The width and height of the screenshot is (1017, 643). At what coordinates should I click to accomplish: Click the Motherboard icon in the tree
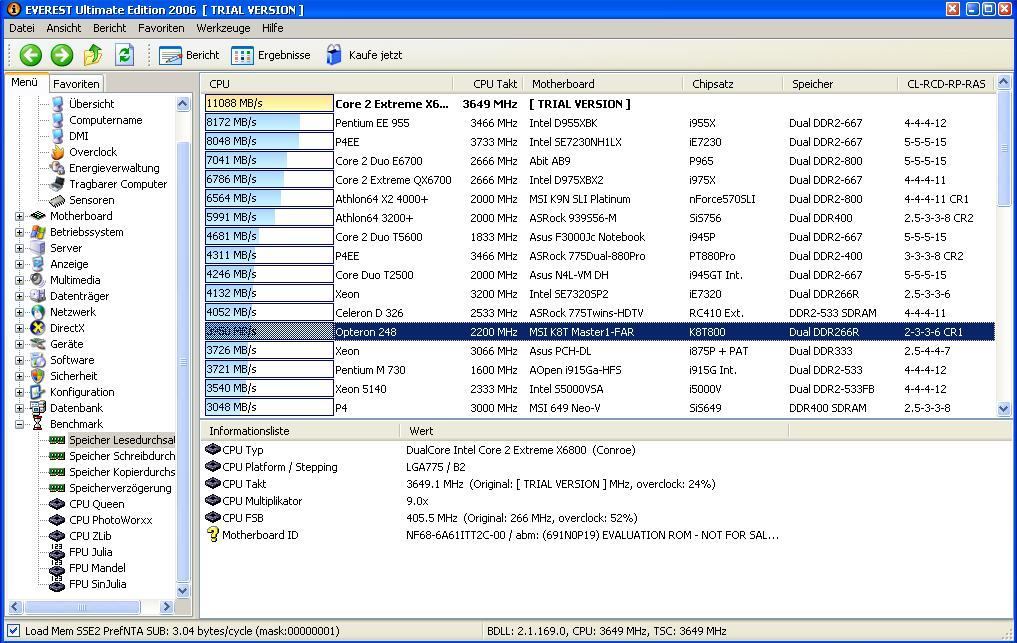[x=38, y=216]
